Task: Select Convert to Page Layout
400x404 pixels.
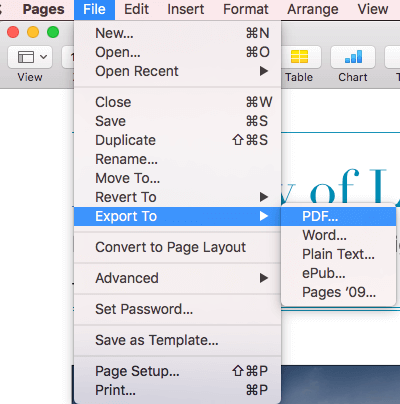Action: (177, 247)
